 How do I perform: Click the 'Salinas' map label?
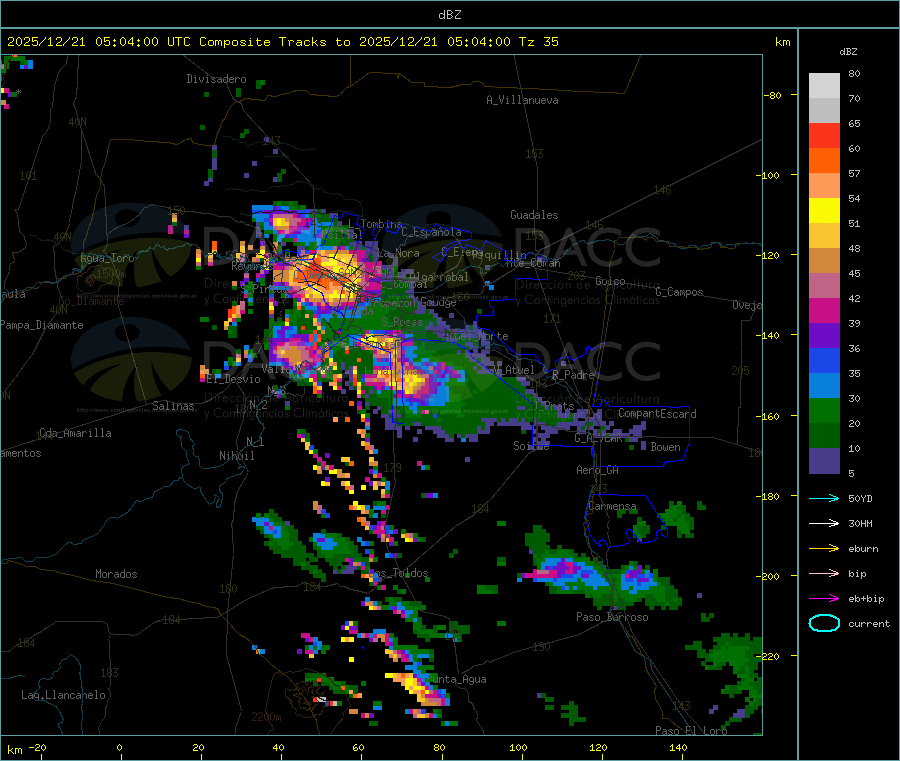pos(173,406)
